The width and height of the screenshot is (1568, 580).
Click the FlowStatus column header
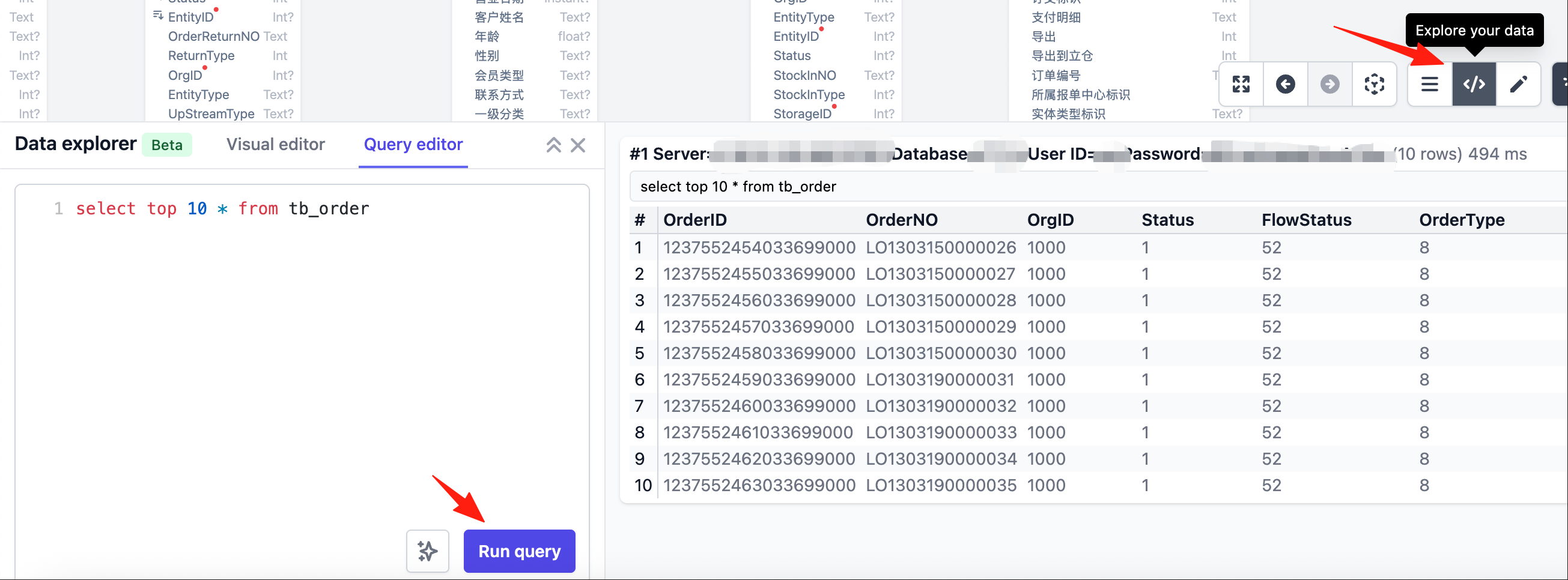tap(1306, 220)
